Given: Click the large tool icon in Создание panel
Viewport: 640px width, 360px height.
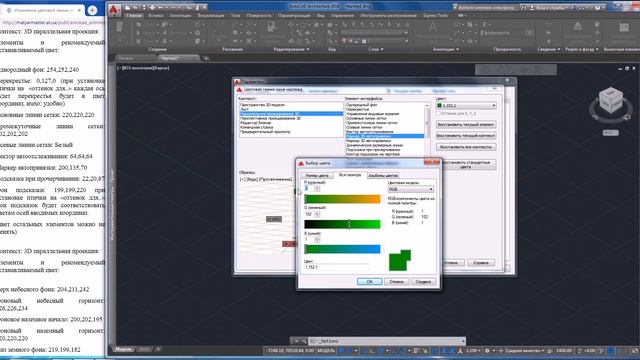Looking at the screenshot, I should (120, 28).
